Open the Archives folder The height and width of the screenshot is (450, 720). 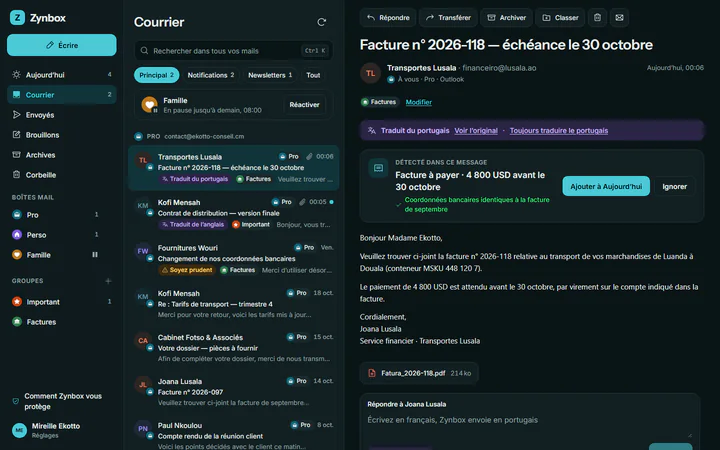(x=62, y=155)
